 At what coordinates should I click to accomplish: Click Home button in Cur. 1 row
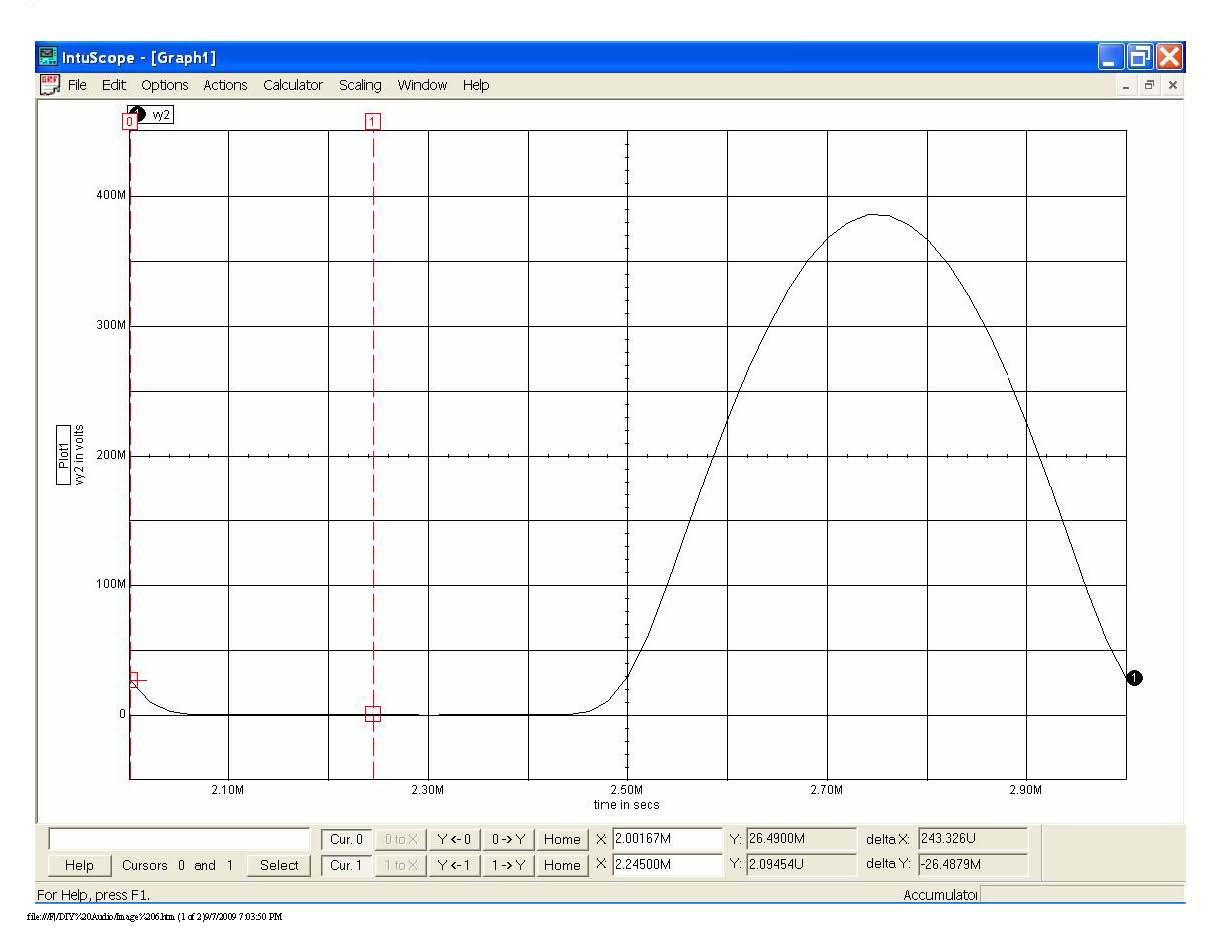[x=562, y=865]
